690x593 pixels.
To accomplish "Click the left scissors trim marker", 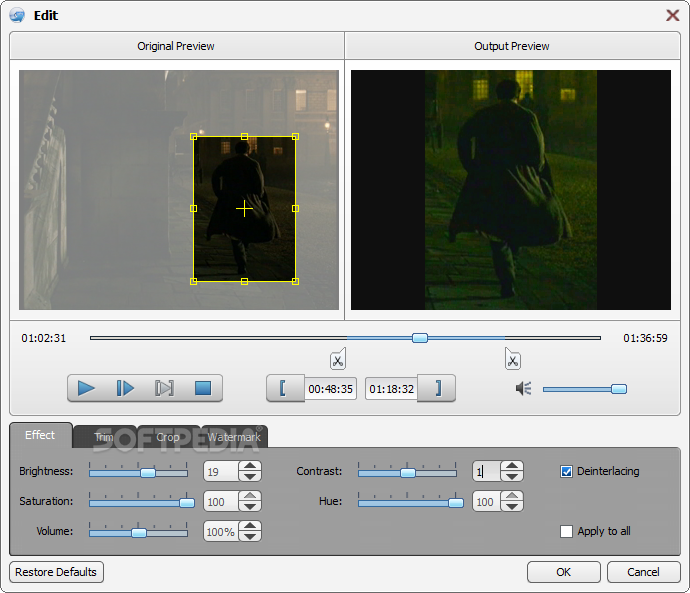I will pos(338,359).
